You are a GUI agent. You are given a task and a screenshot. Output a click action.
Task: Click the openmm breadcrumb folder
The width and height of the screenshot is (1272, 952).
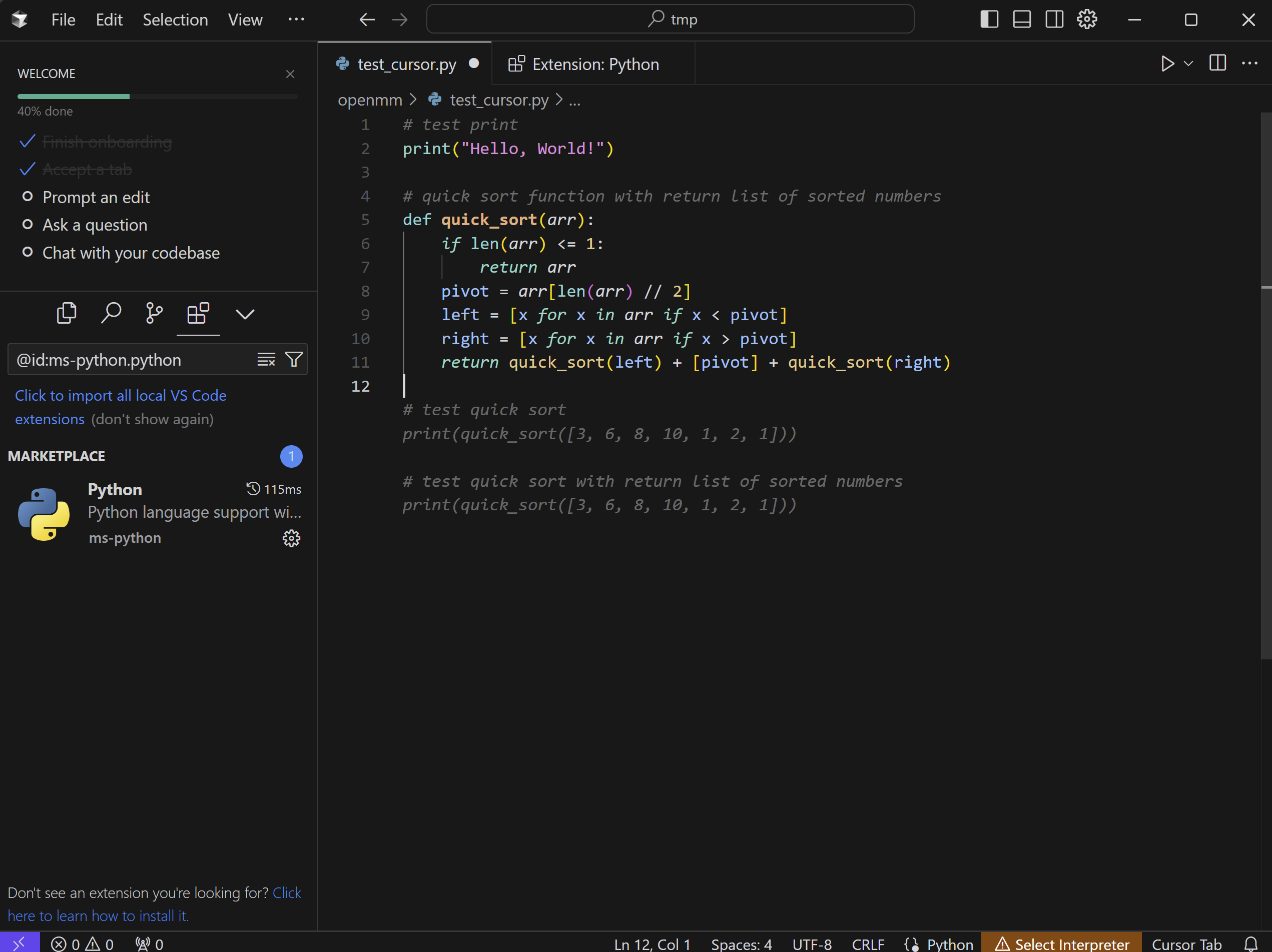pos(370,100)
